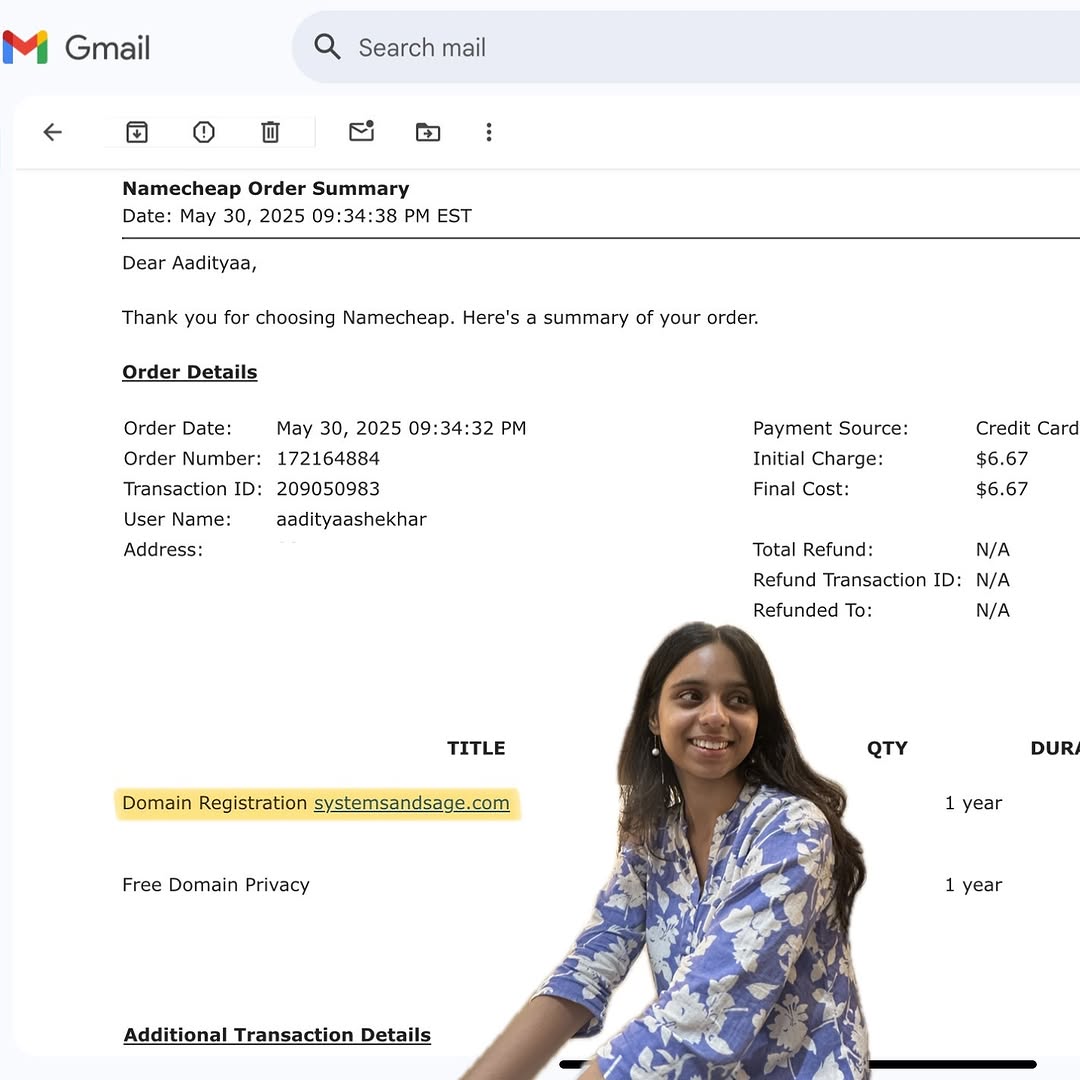Delete email with trash icon
Screen dimensions: 1080x1080
[x=270, y=132]
